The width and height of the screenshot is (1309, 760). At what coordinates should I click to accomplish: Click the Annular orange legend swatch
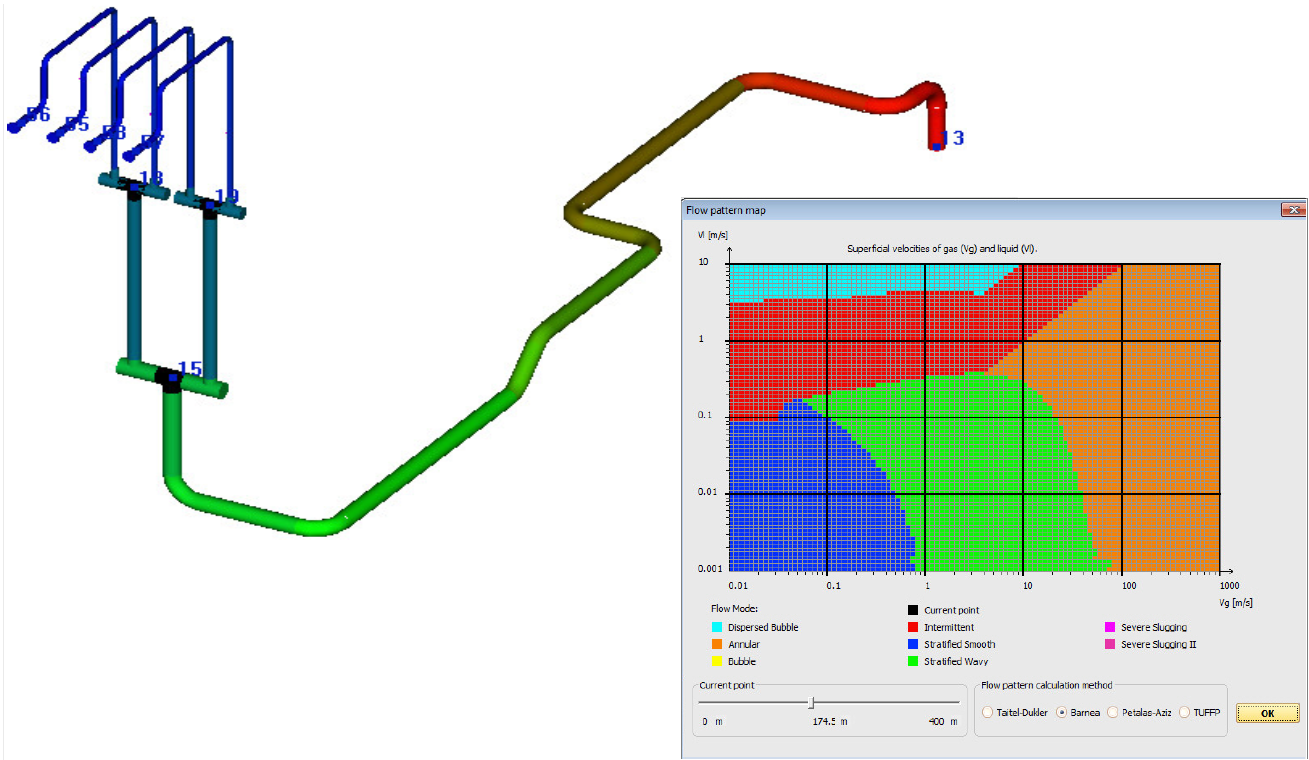point(716,644)
